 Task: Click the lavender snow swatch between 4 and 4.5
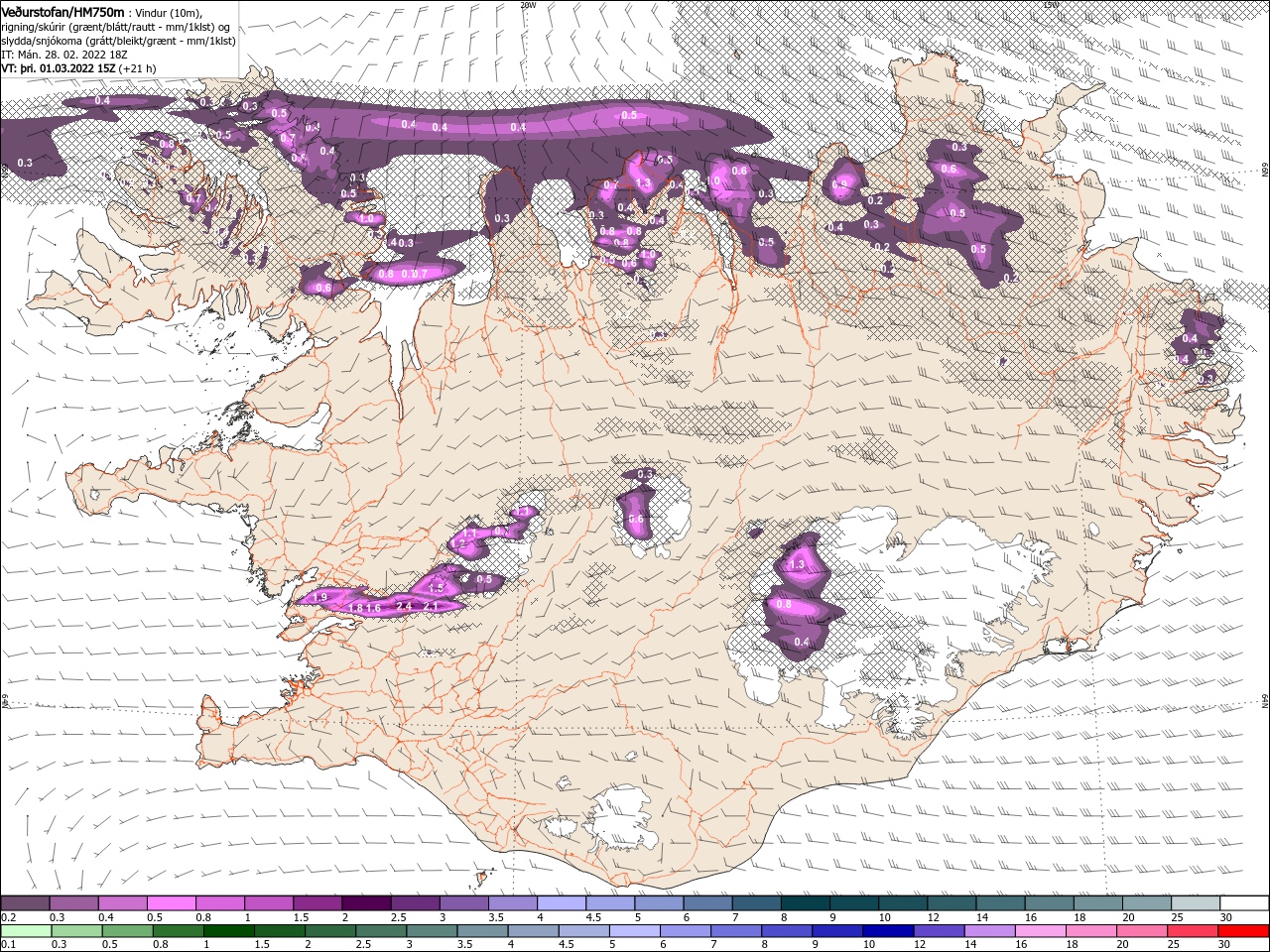562,903
